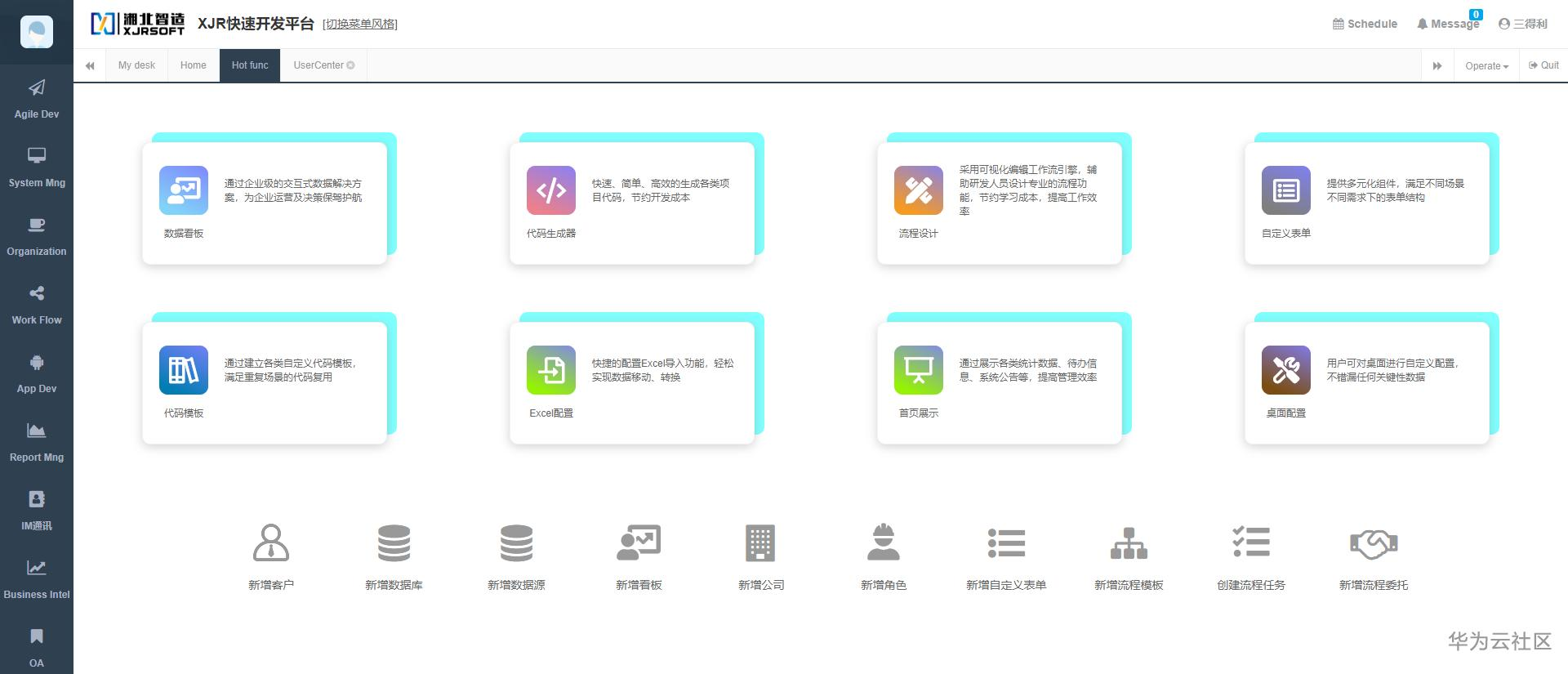Image resolution: width=1568 pixels, height=674 pixels.
Task: Click the 新增公司 building icon
Action: point(761,543)
